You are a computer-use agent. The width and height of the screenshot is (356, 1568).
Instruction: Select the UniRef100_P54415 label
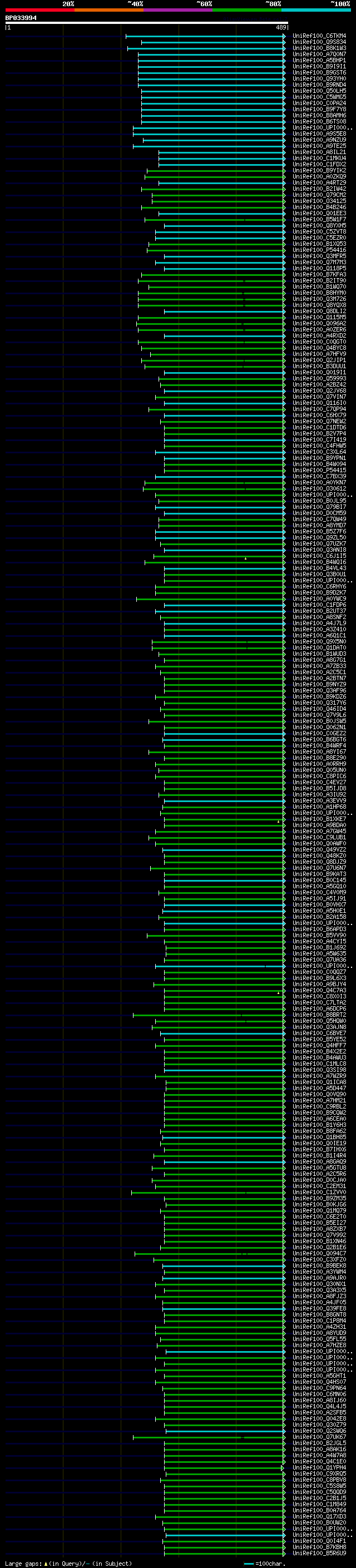click(319, 470)
